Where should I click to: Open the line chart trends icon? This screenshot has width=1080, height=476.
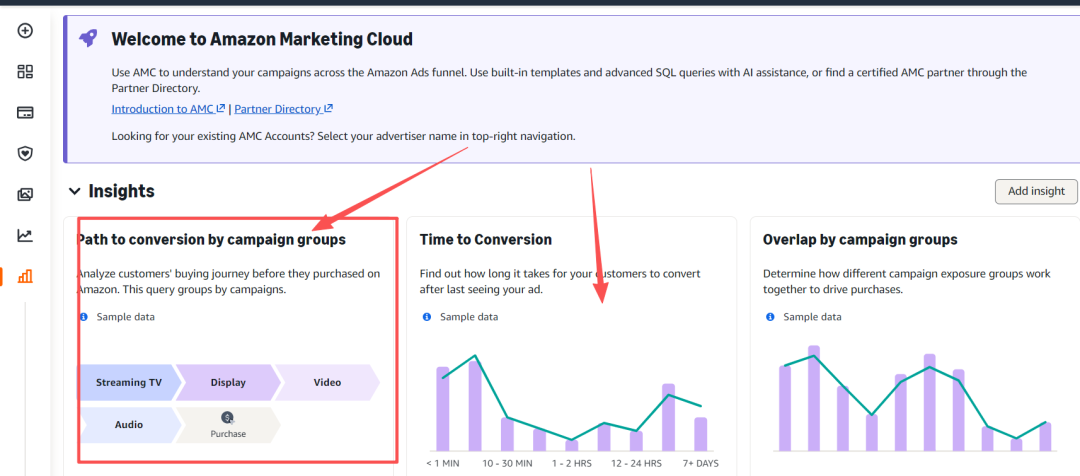(25, 236)
